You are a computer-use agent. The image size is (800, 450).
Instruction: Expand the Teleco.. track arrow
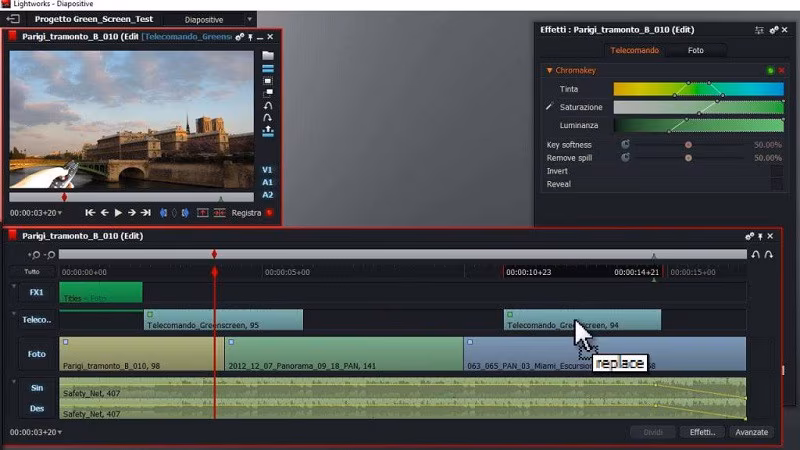pos(14,314)
